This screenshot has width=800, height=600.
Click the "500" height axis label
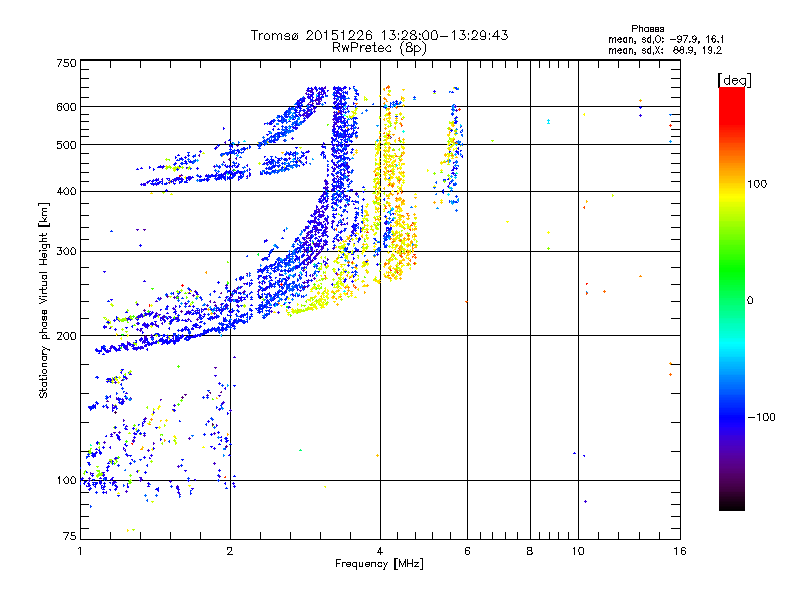(x=66, y=145)
